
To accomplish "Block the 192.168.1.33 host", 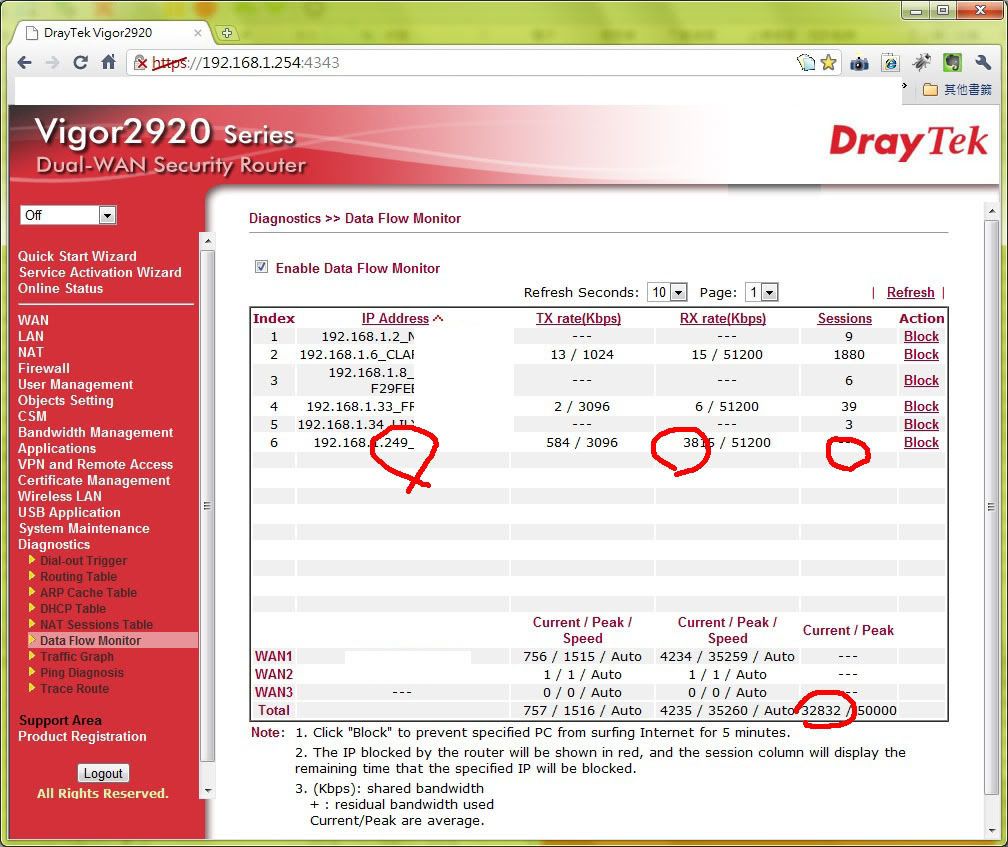I will (921, 406).
